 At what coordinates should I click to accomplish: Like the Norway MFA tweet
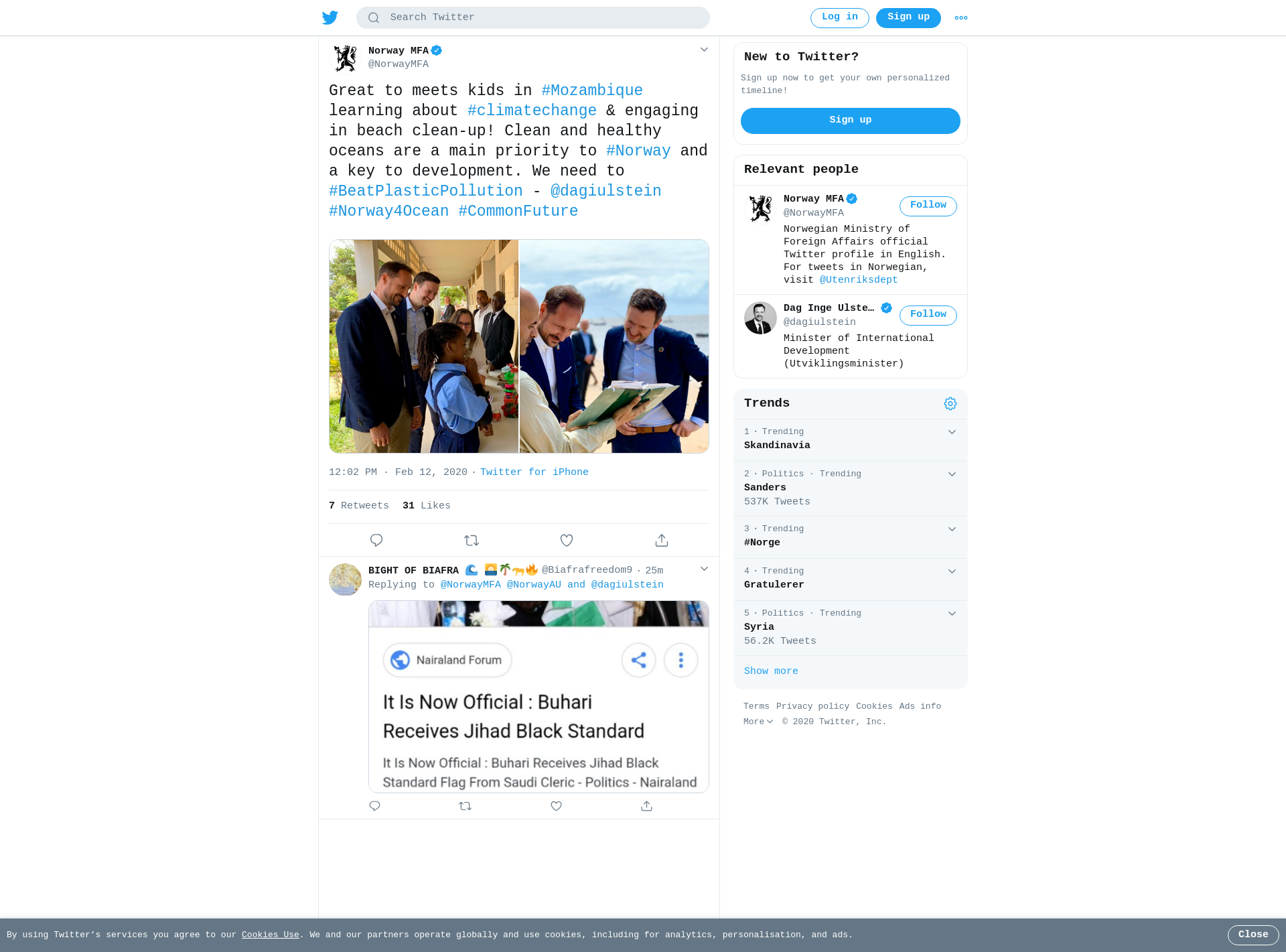pyautogui.click(x=567, y=540)
